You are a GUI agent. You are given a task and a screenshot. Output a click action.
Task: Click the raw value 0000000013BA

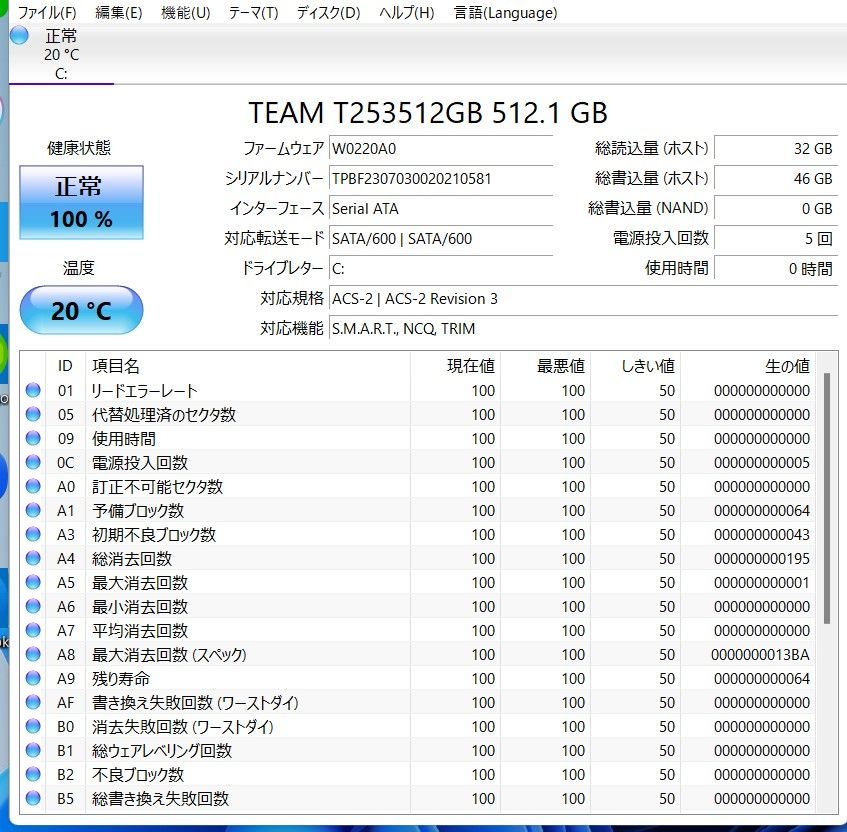pos(761,655)
